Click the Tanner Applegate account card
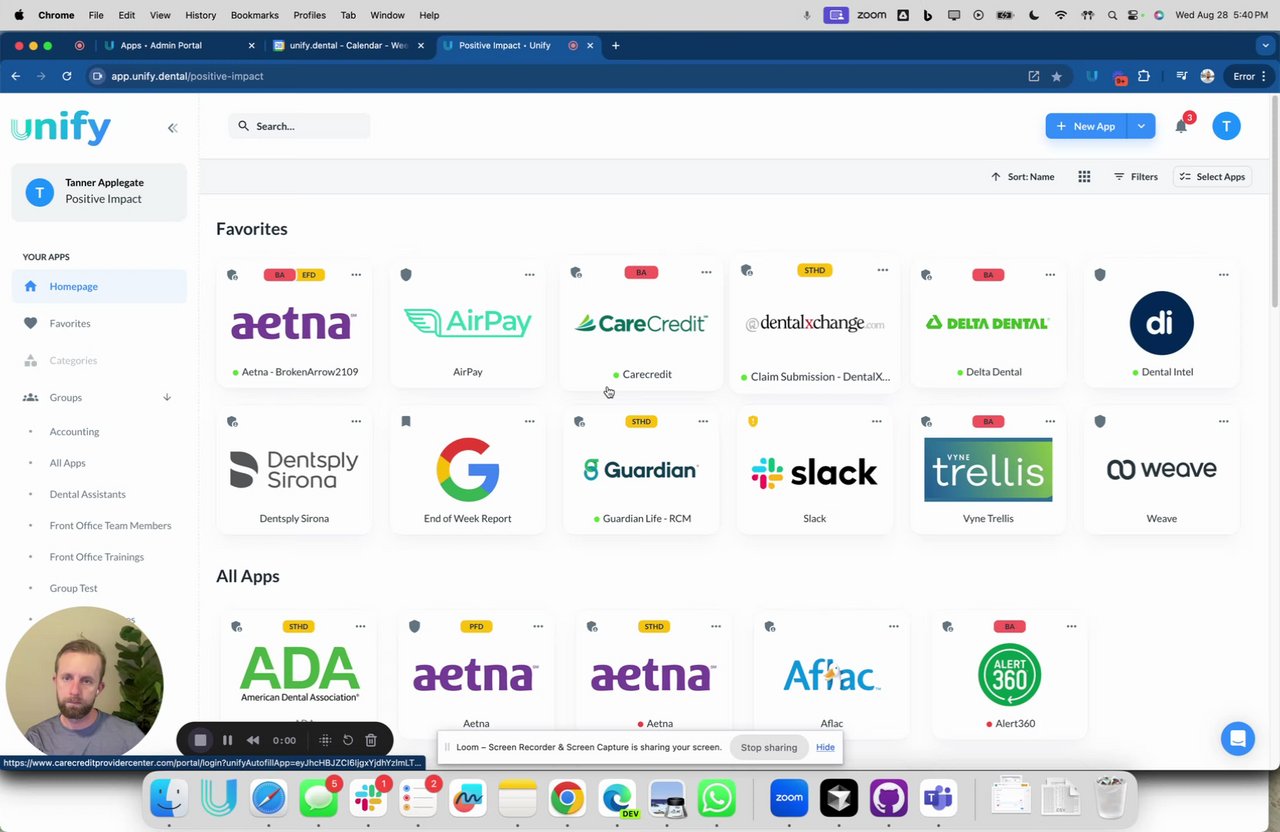 (x=99, y=191)
